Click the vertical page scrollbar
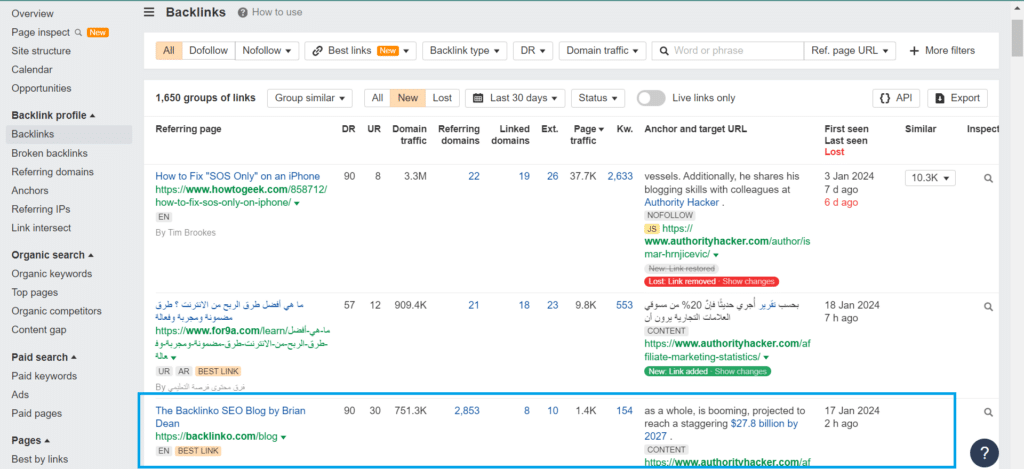 tap(1017, 40)
